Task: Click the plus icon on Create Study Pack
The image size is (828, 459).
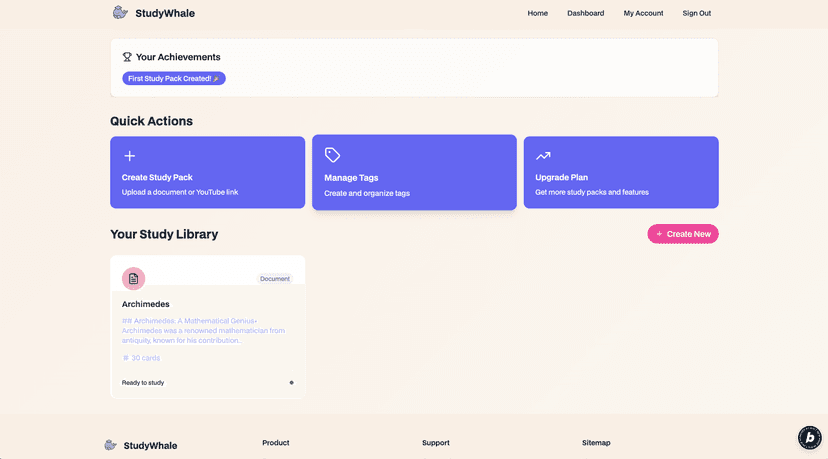Action: click(x=129, y=156)
